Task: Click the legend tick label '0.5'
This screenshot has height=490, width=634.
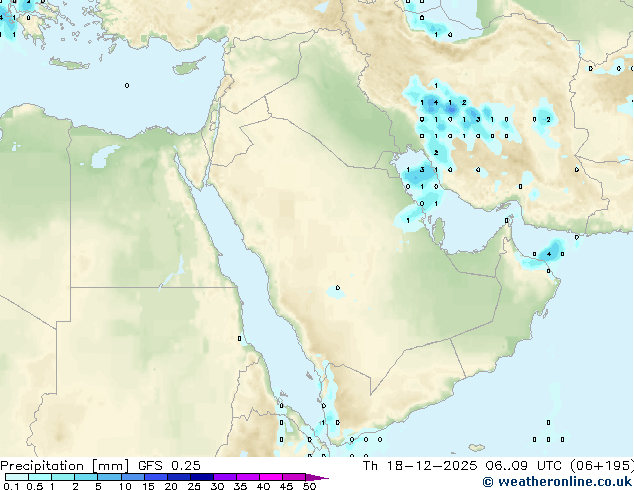Action: [x=34, y=486]
